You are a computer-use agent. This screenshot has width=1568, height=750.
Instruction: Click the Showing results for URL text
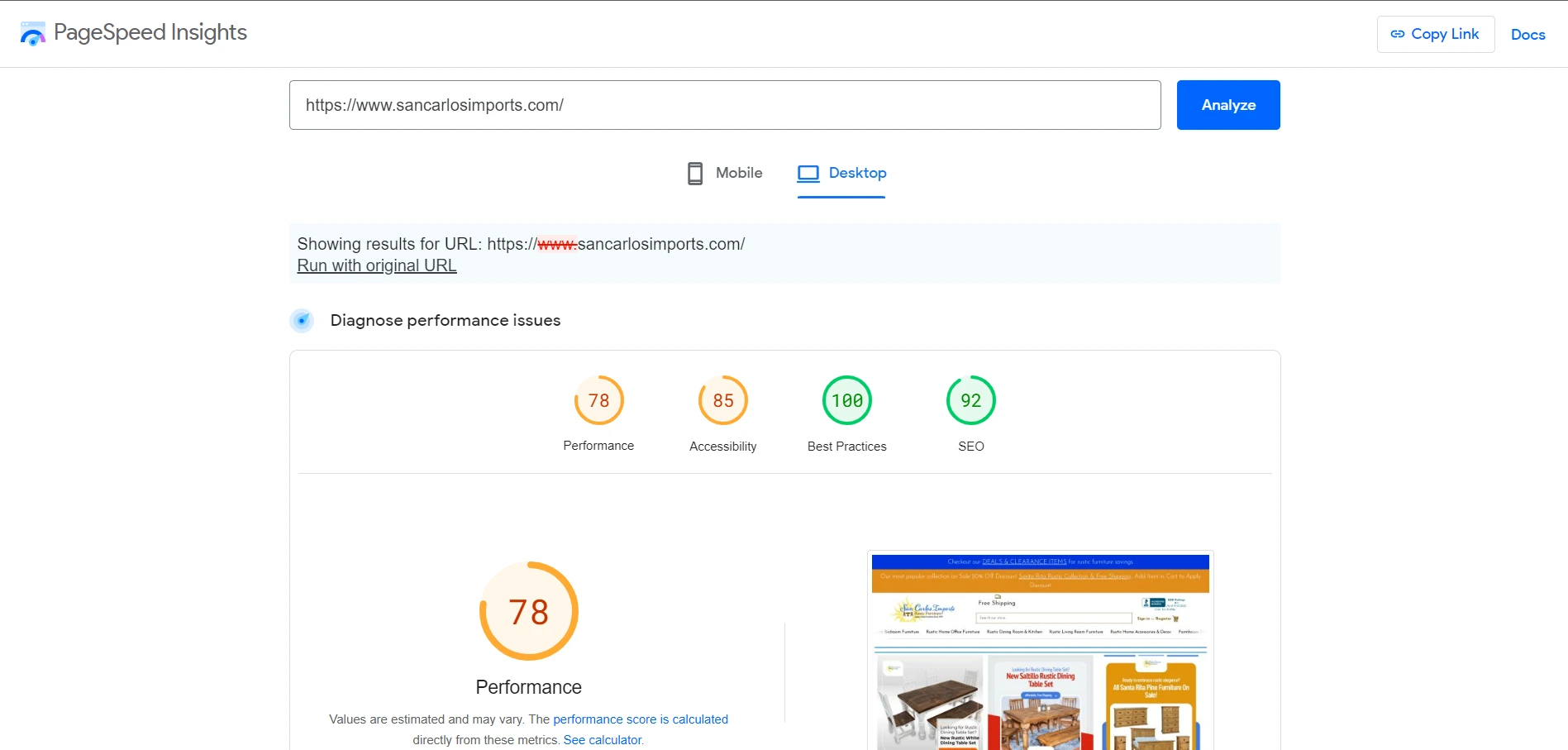pyautogui.click(x=521, y=244)
